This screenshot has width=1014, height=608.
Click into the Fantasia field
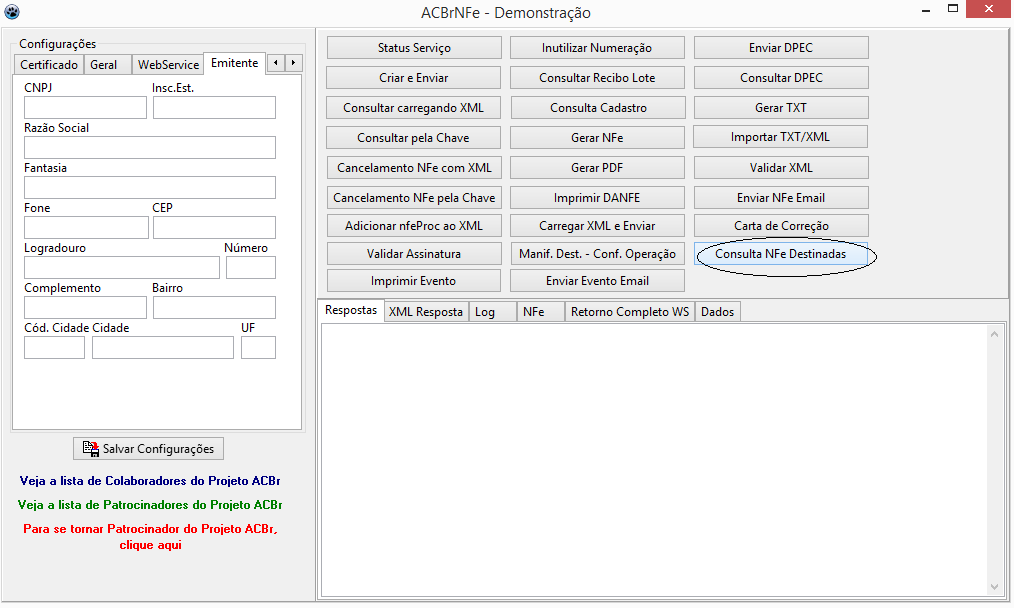coord(150,188)
